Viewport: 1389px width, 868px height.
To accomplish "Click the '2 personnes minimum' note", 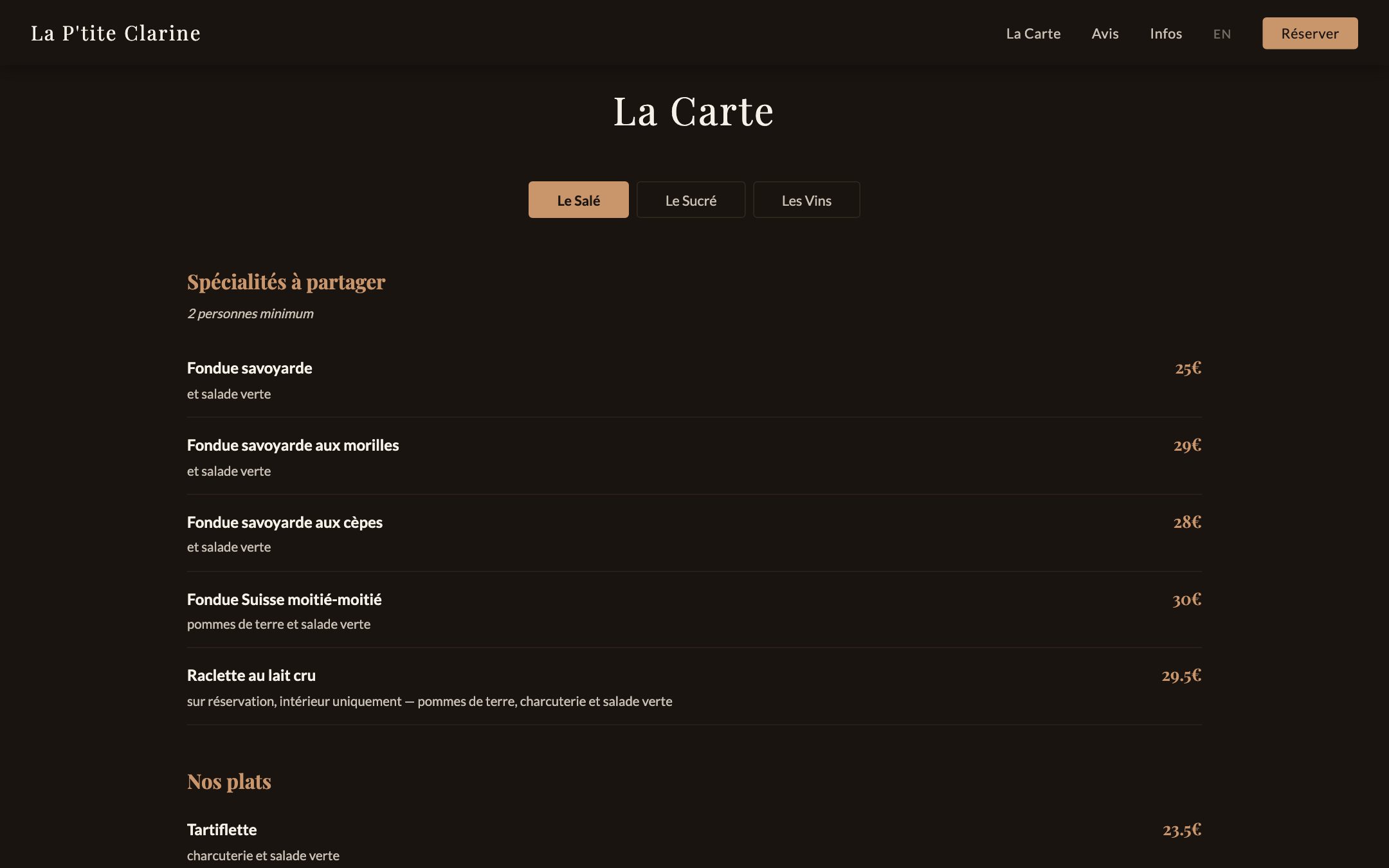I will (250, 314).
